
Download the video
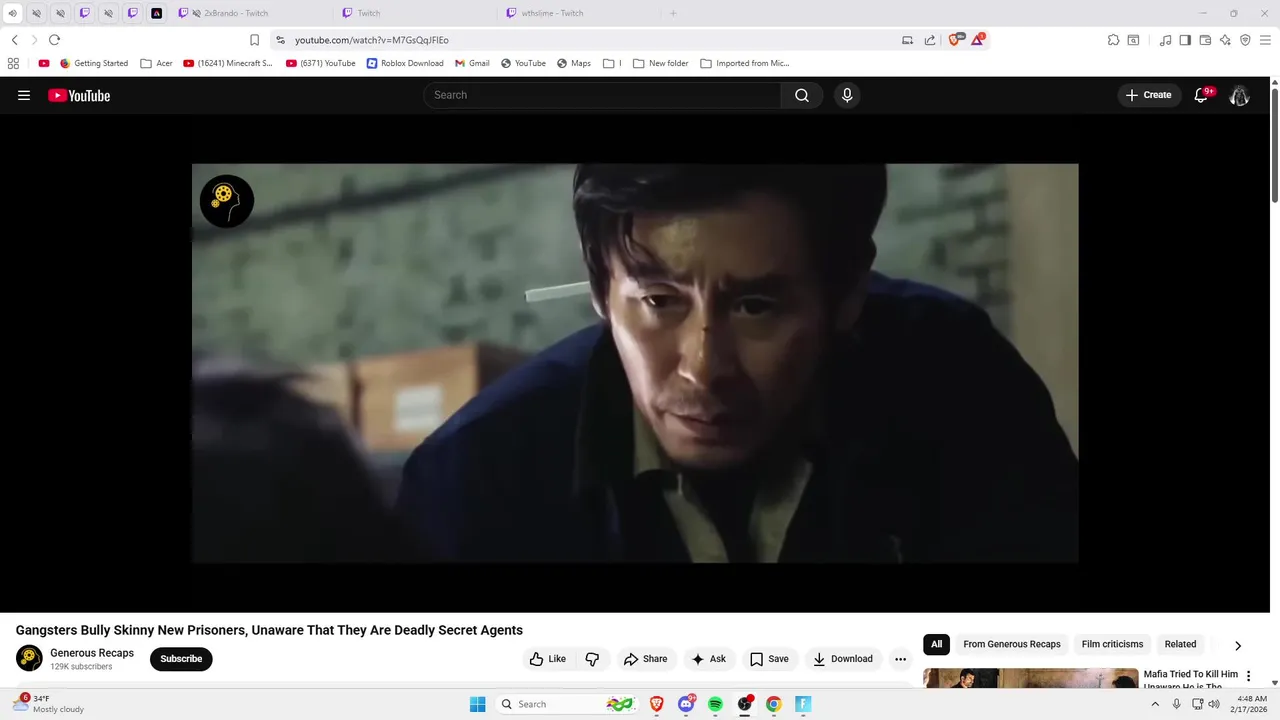[x=843, y=659]
